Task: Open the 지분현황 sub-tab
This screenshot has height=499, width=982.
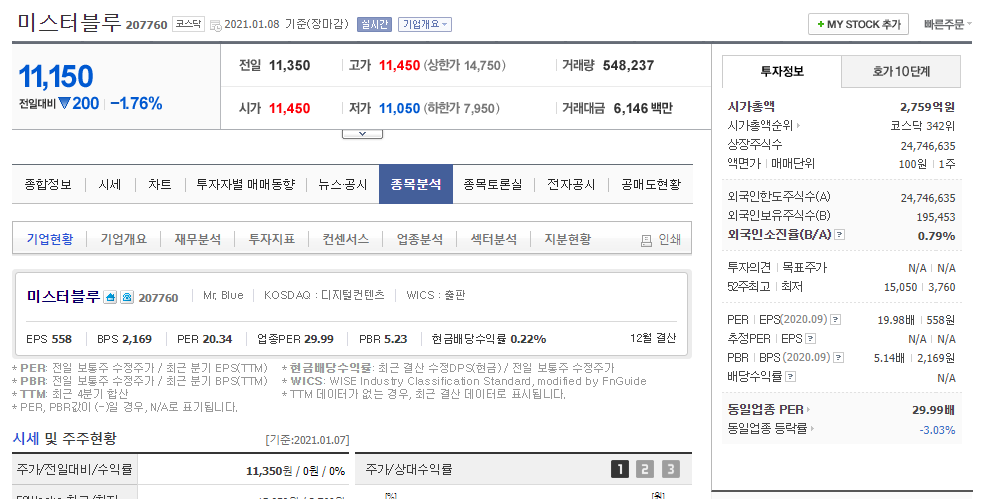Action: (567, 239)
